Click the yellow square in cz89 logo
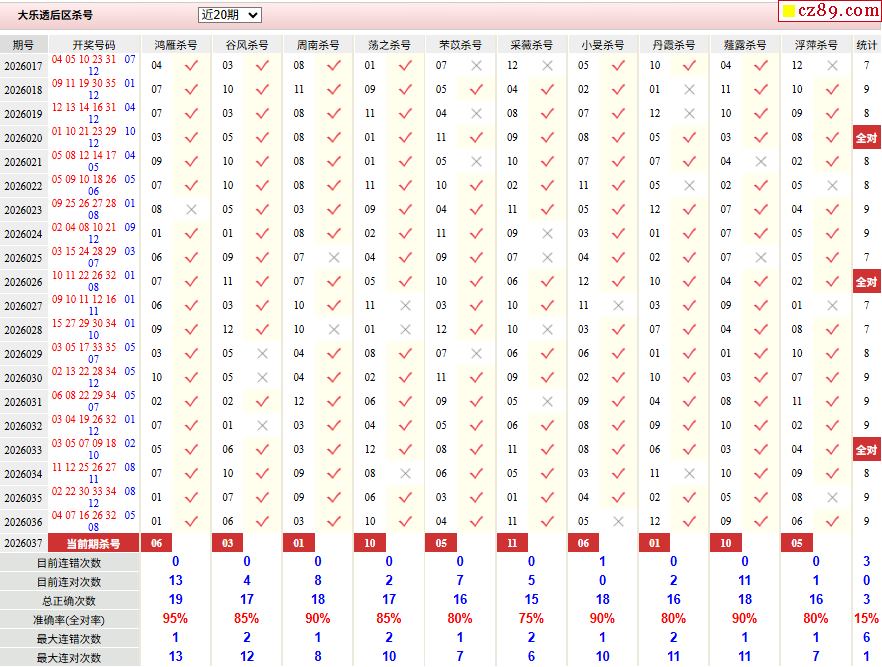This screenshot has width=882, height=667. 788,12
